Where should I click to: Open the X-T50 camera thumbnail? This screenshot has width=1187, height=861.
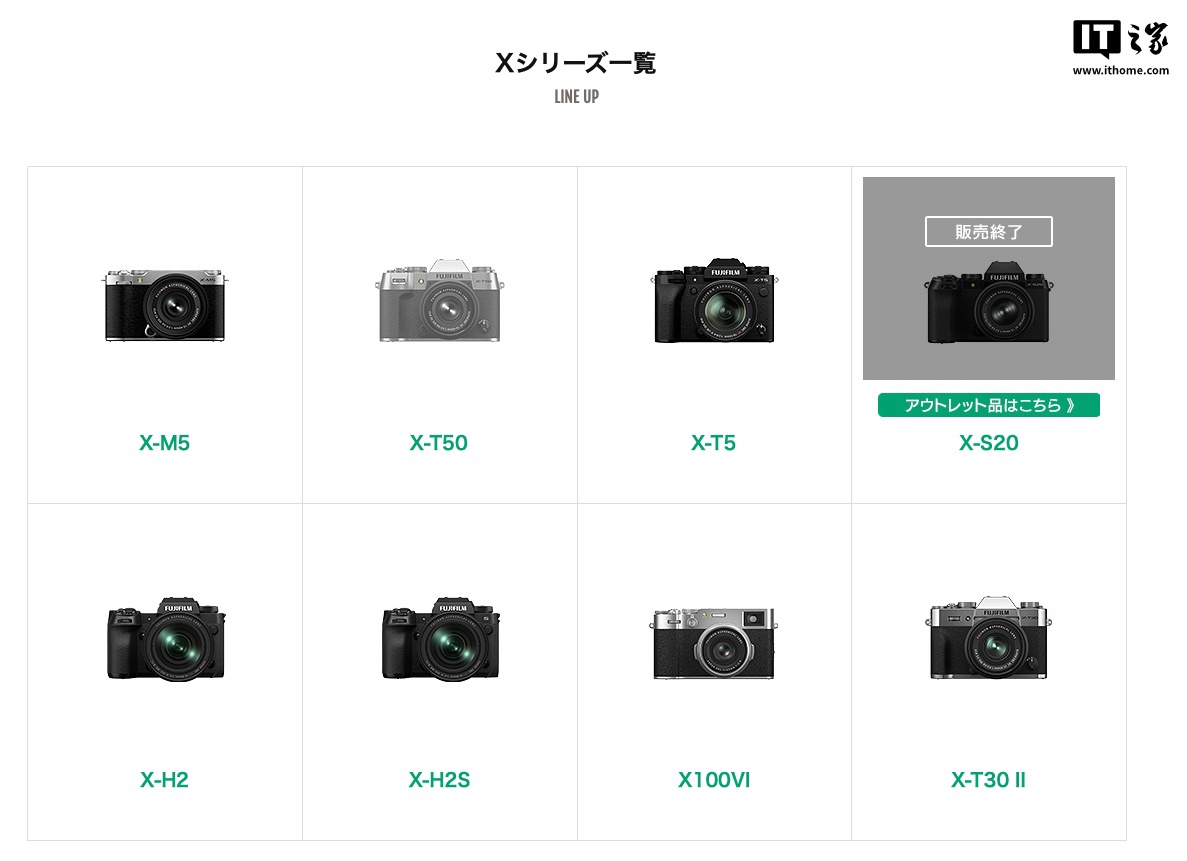440,301
